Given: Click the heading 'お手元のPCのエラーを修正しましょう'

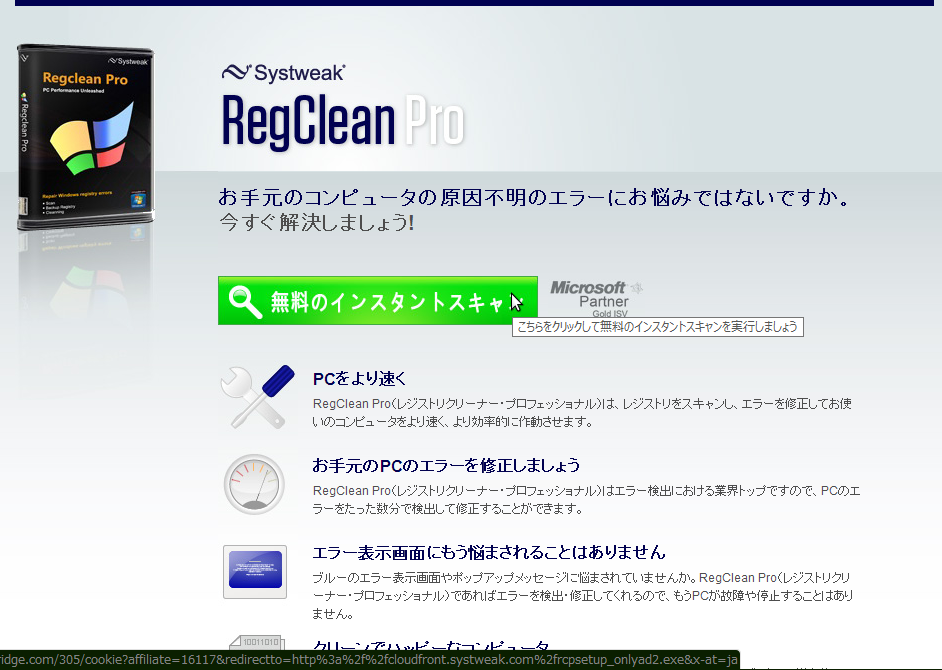Looking at the screenshot, I should [446, 465].
